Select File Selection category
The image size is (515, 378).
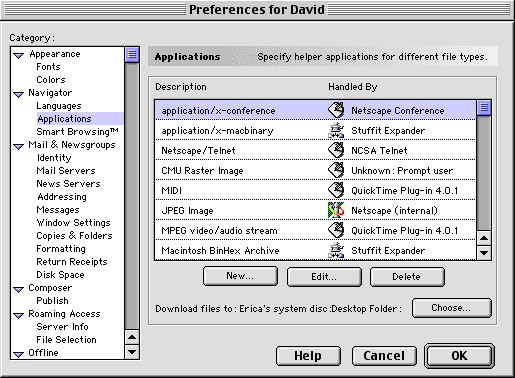(66, 340)
